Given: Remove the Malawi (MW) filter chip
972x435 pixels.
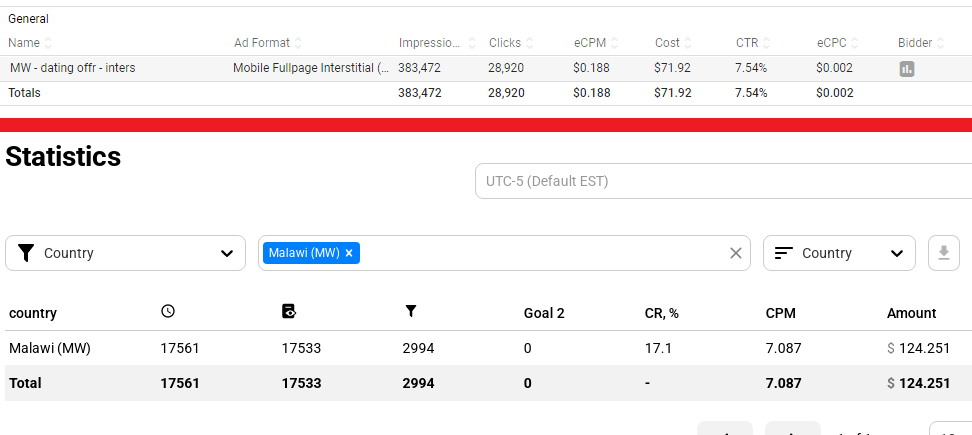Looking at the screenshot, I should (x=349, y=254).
